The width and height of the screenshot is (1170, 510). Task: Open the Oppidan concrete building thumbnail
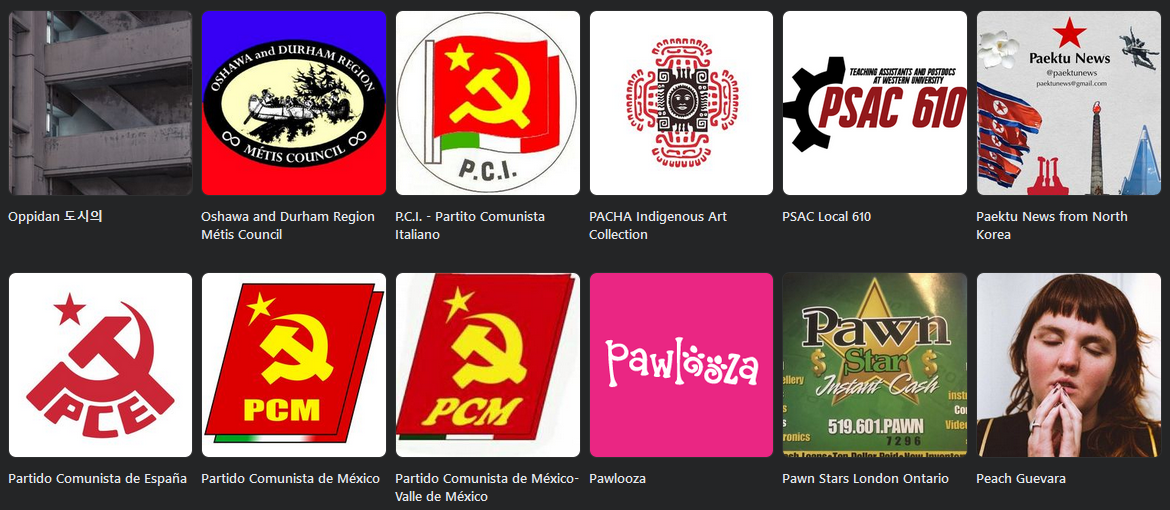[100, 103]
